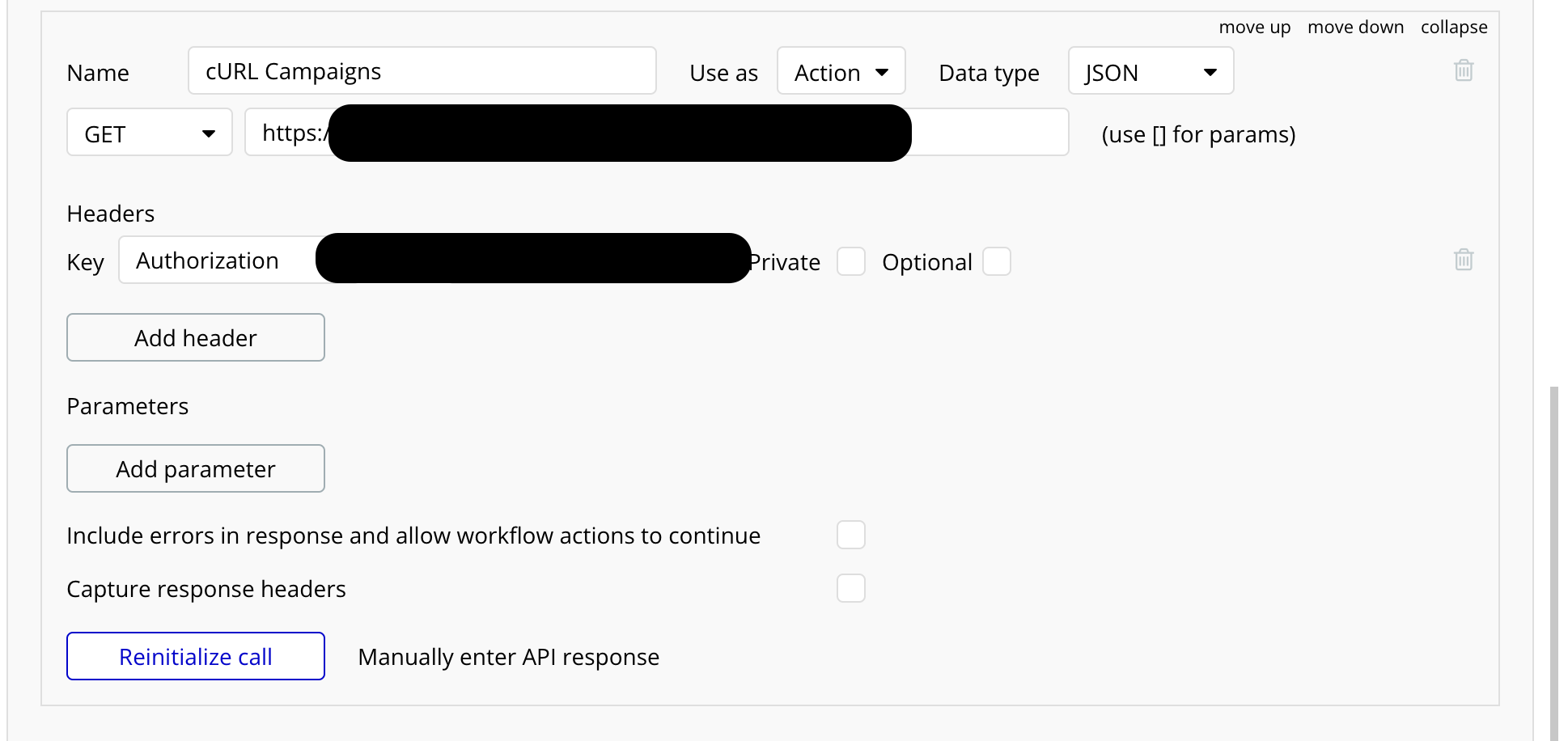Open the Use as Action dropdown
This screenshot has width=1568, height=741.
tap(841, 71)
